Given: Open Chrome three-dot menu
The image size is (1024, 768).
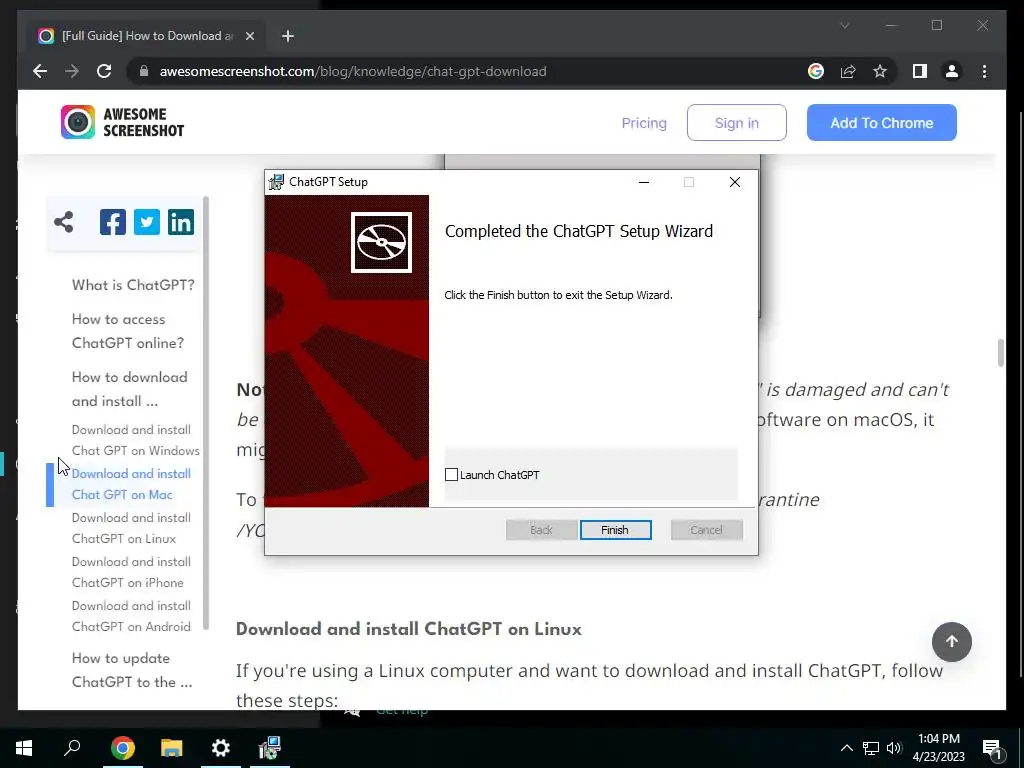Looking at the screenshot, I should coord(984,71).
